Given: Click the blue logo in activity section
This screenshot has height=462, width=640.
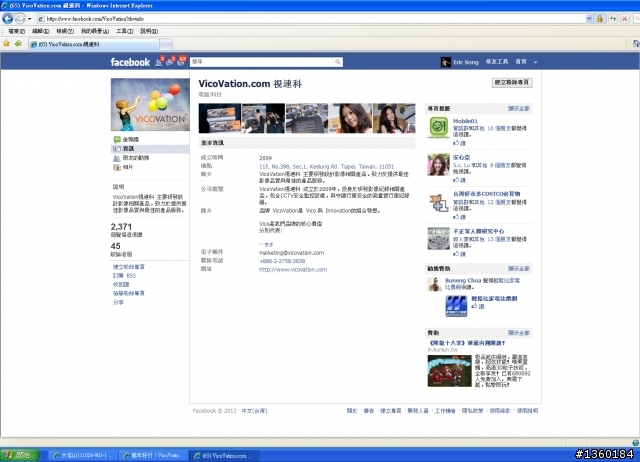Looking at the screenshot, I should [456, 306].
